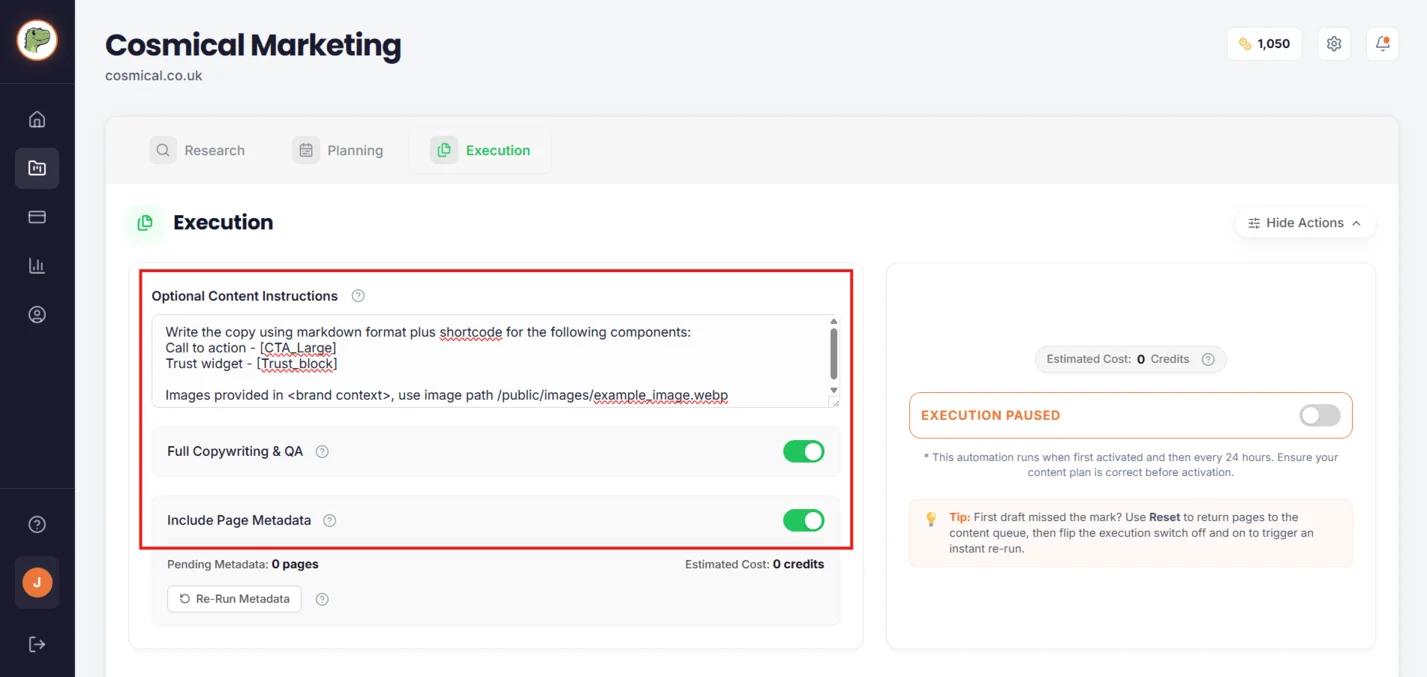Open the notifications bell icon
This screenshot has width=1427, height=677.
pyautogui.click(x=1382, y=44)
